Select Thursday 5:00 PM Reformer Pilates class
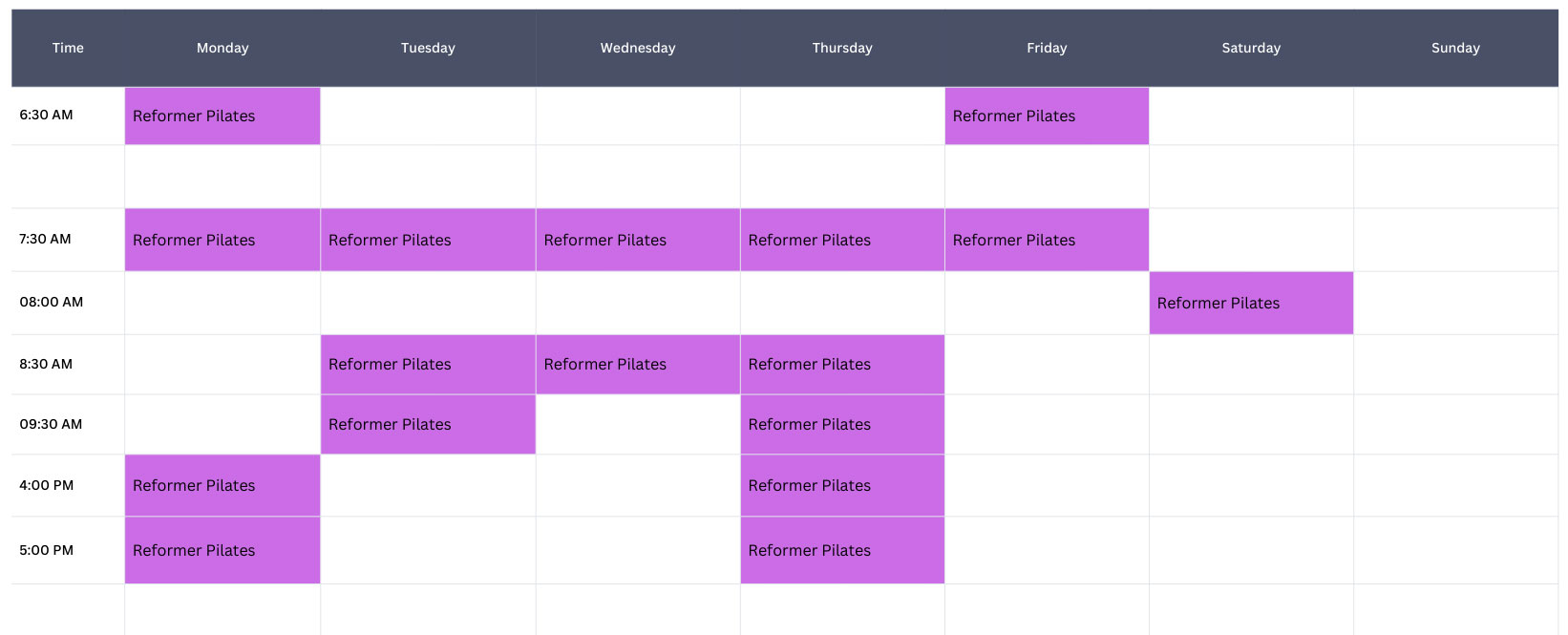Image resolution: width=1568 pixels, height=635 pixels. coord(842,551)
